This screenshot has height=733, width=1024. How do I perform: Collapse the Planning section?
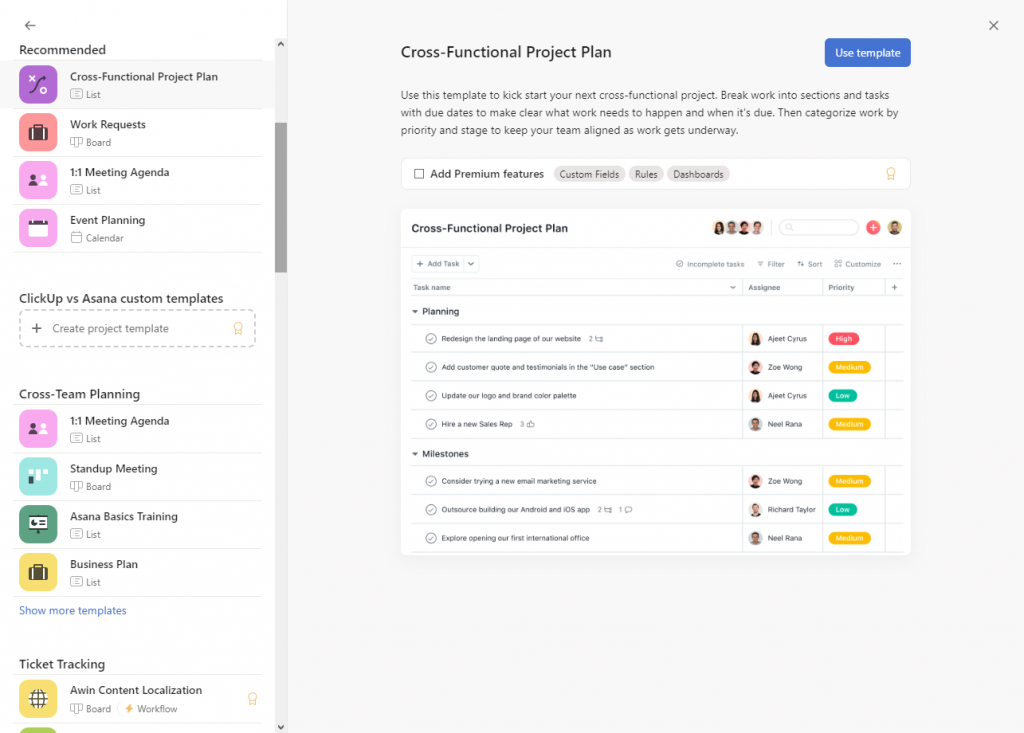[x=415, y=312]
